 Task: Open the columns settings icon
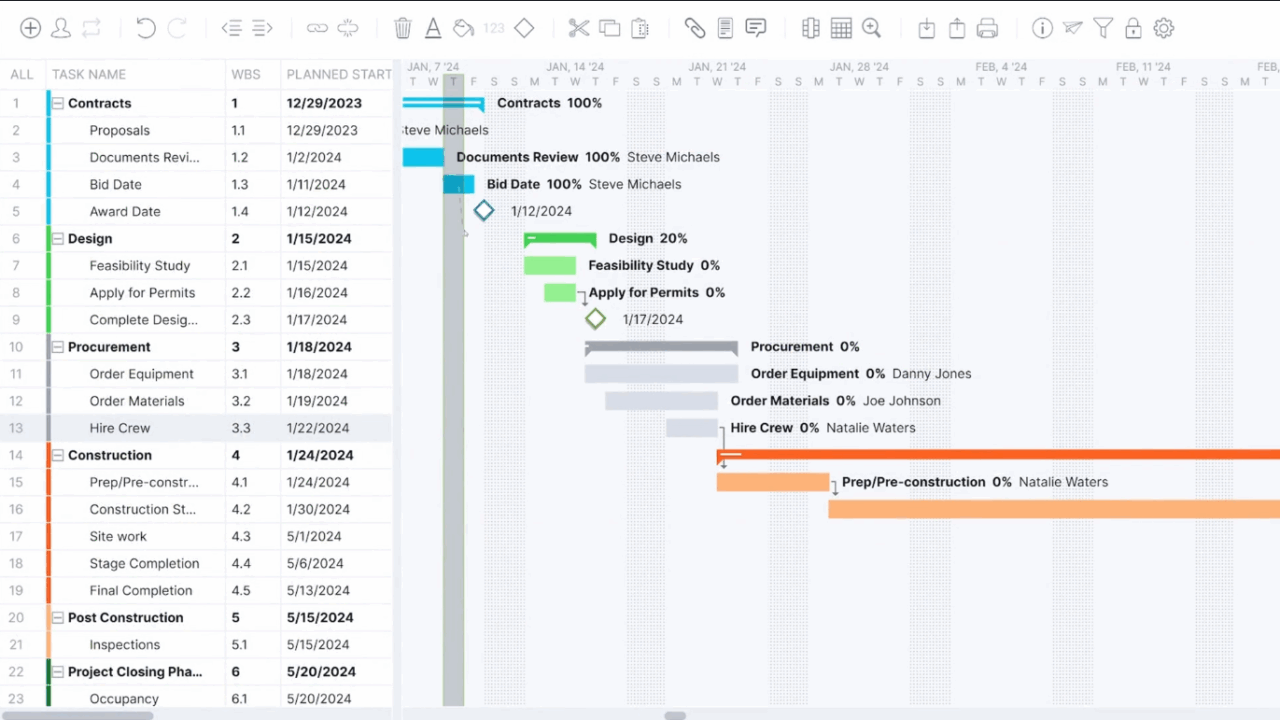811,28
